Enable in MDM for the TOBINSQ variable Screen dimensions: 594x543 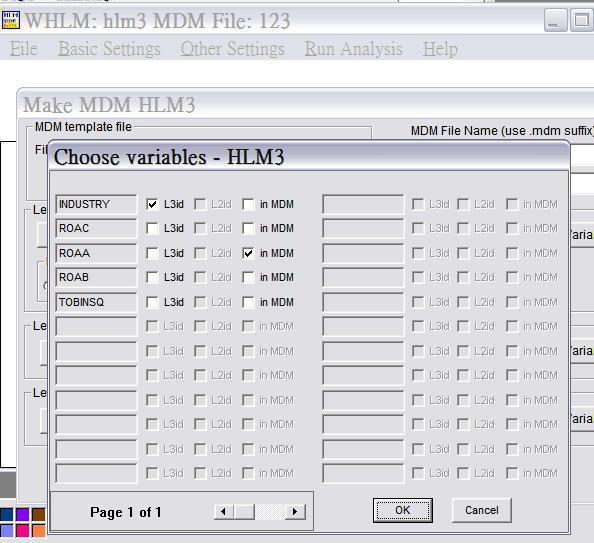point(248,302)
